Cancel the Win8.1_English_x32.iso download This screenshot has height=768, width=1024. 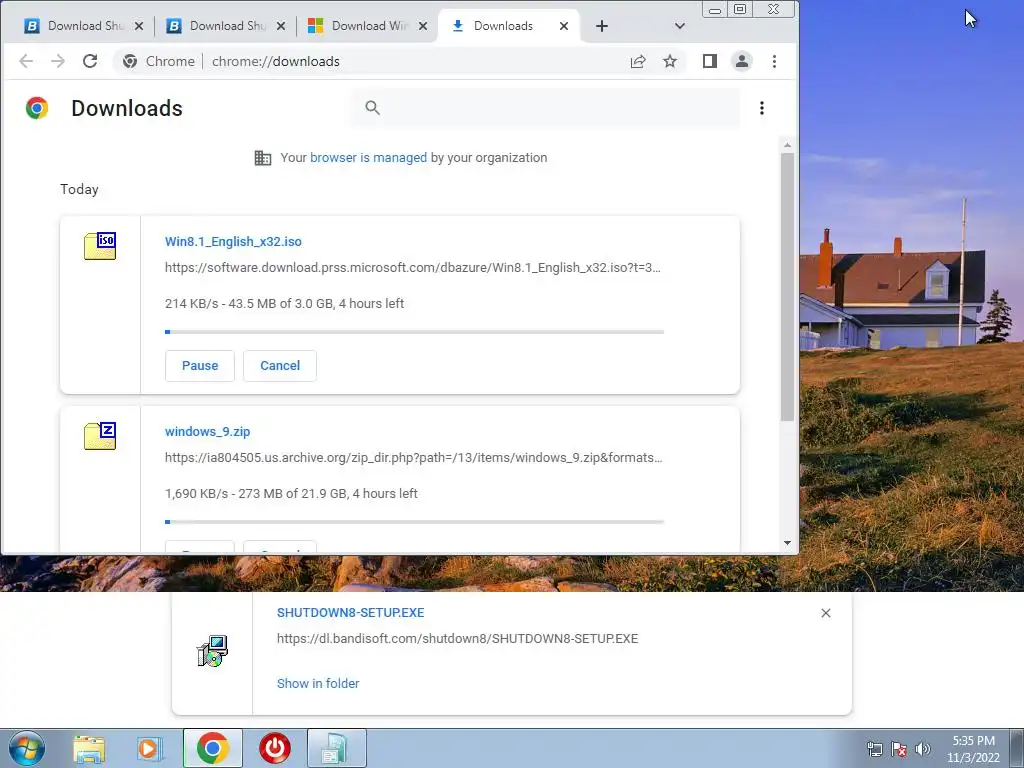point(280,366)
